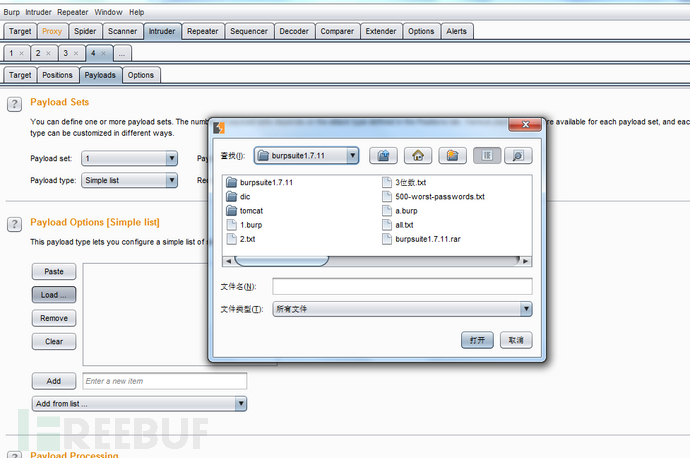Expand the file type dropdown
690x458 pixels.
526,309
